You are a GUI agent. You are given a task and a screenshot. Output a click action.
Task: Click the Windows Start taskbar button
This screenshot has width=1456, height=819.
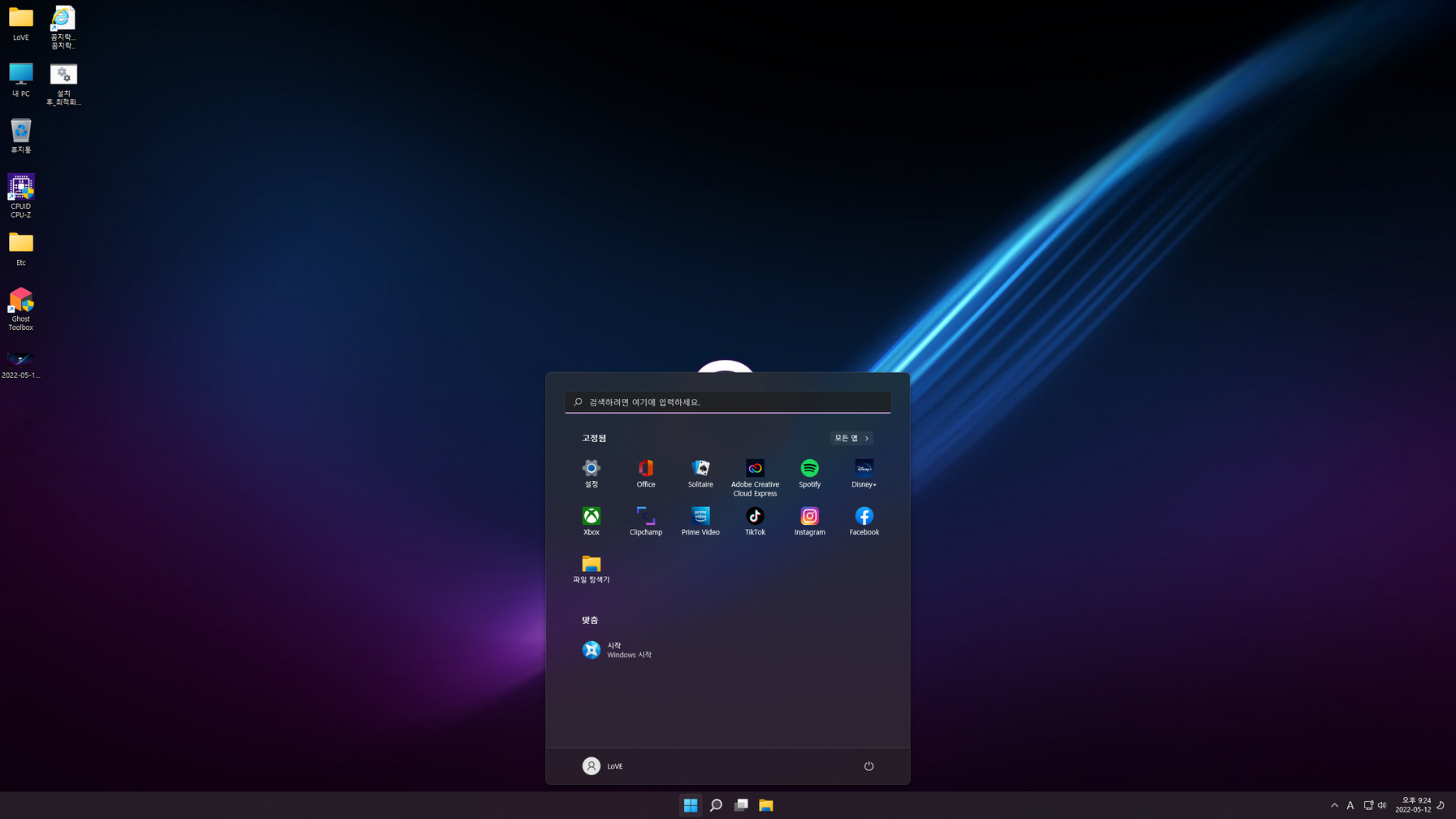click(691, 805)
